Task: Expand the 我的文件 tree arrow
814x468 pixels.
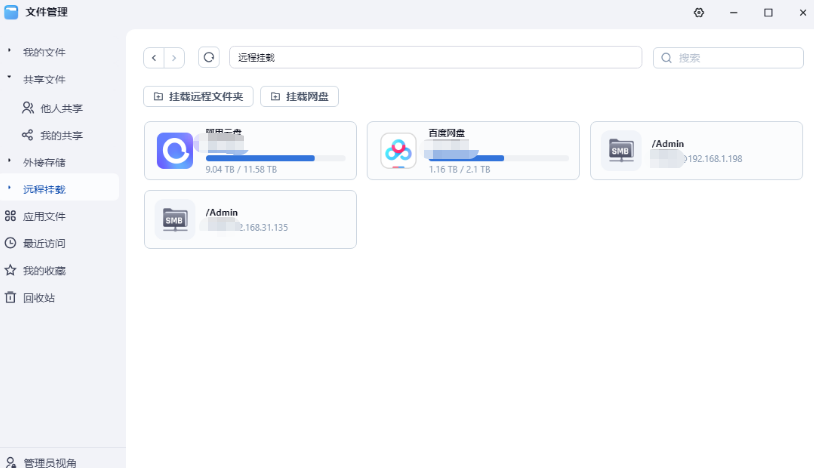Action: 9,50
